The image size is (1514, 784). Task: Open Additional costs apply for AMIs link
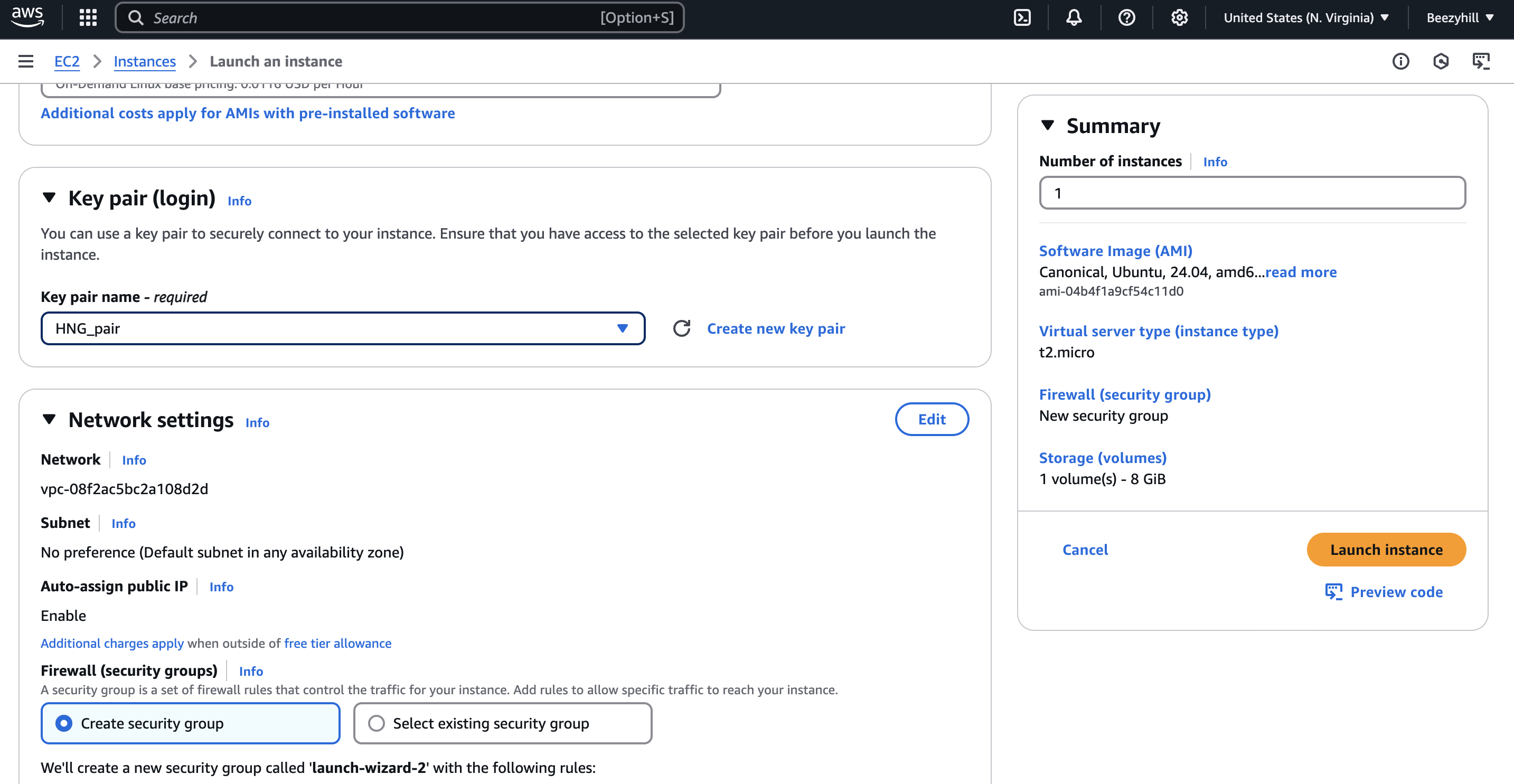[248, 113]
